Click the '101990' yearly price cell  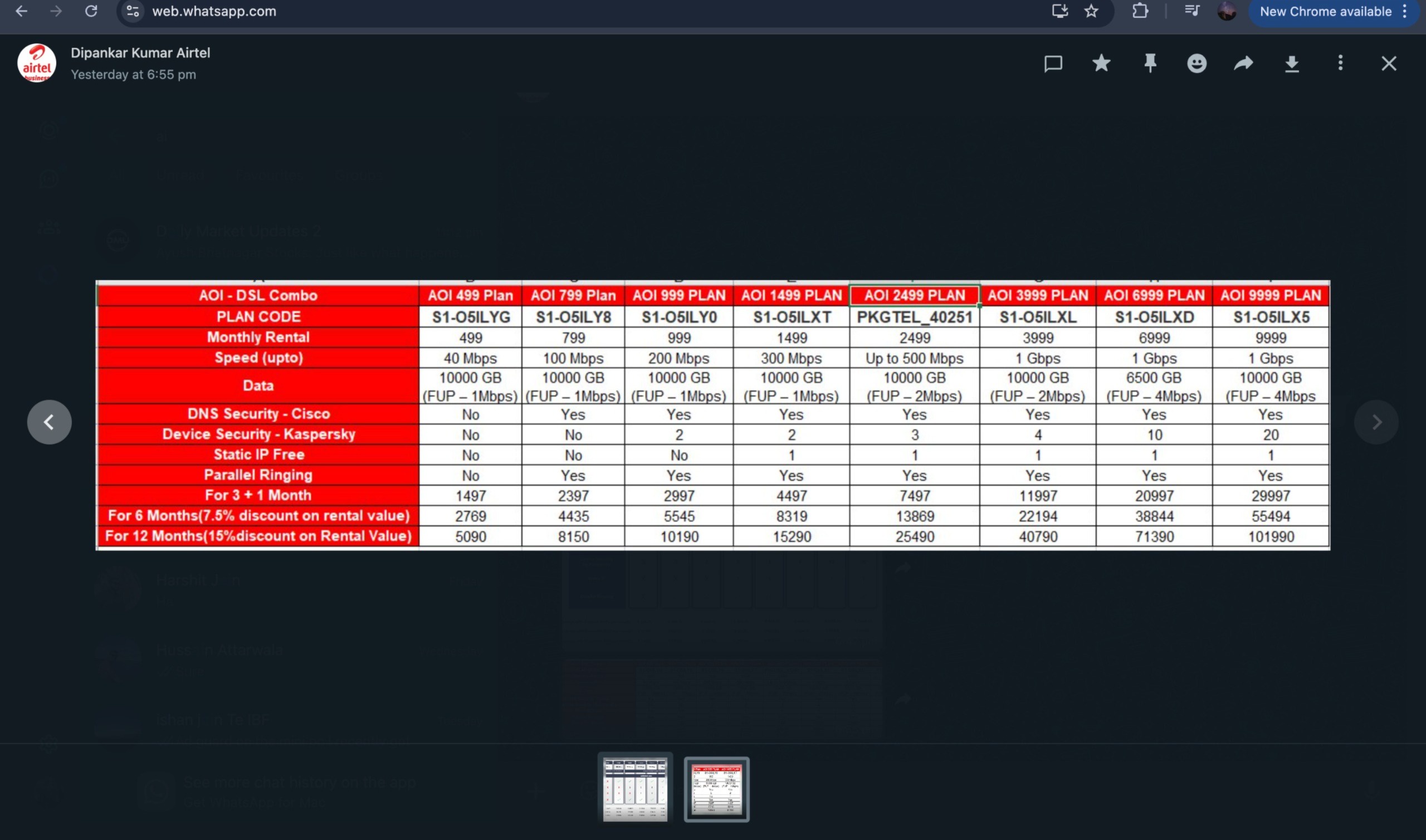click(x=1271, y=536)
